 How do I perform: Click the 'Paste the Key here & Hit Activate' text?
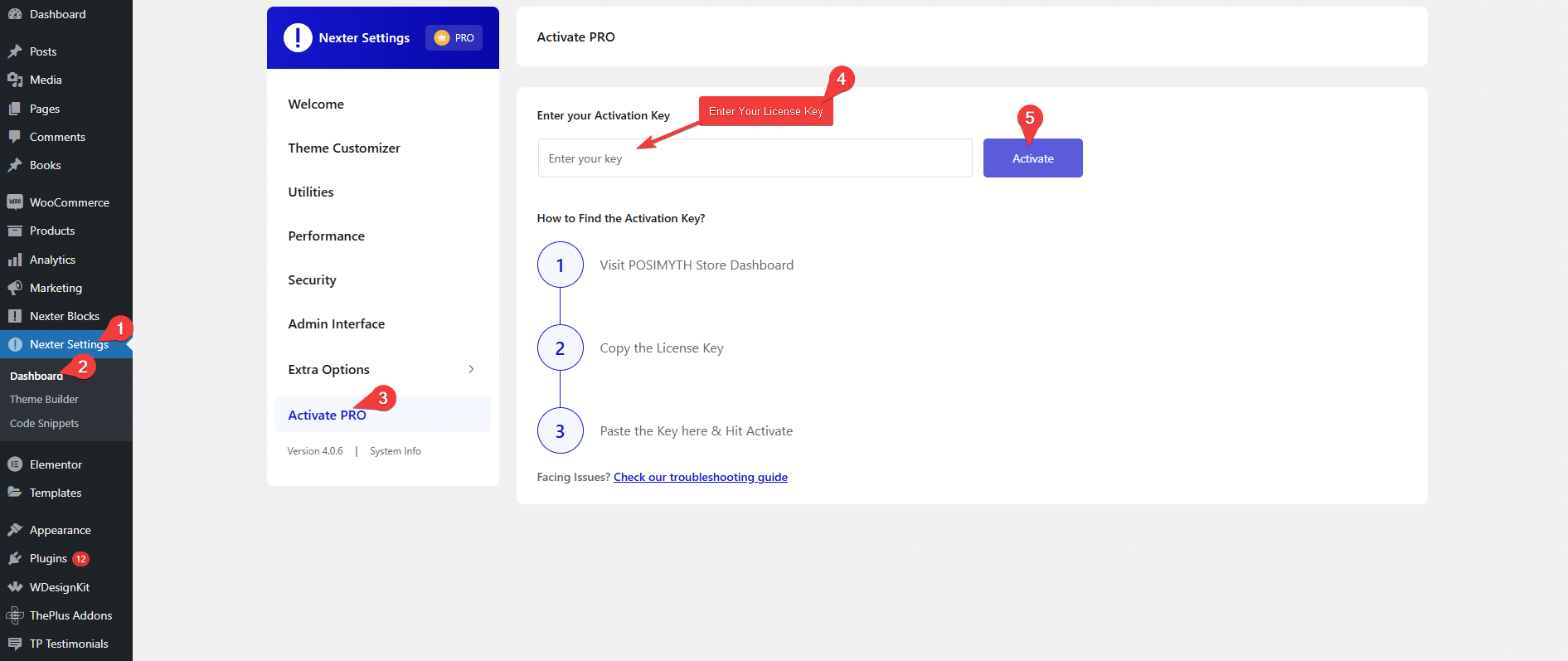(x=697, y=430)
